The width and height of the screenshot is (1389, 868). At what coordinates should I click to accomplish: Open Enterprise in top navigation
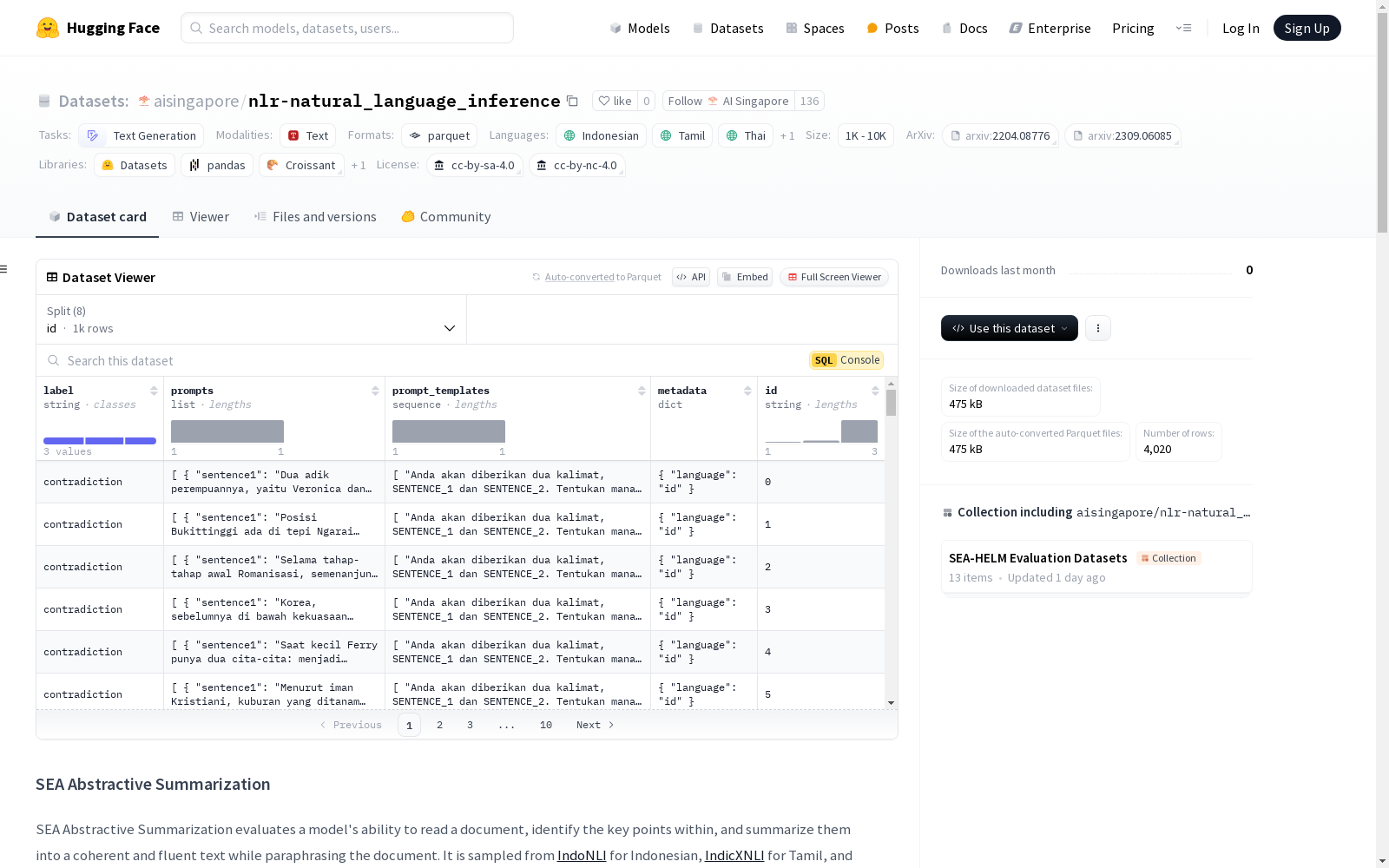1050,28
